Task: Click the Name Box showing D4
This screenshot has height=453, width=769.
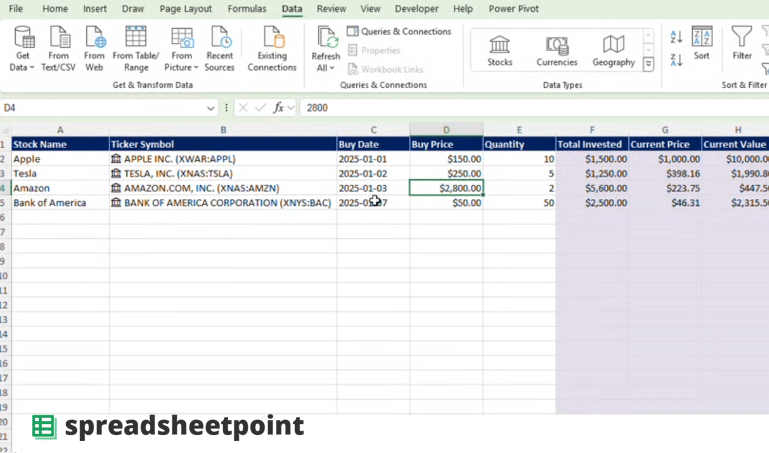Action: (x=102, y=108)
